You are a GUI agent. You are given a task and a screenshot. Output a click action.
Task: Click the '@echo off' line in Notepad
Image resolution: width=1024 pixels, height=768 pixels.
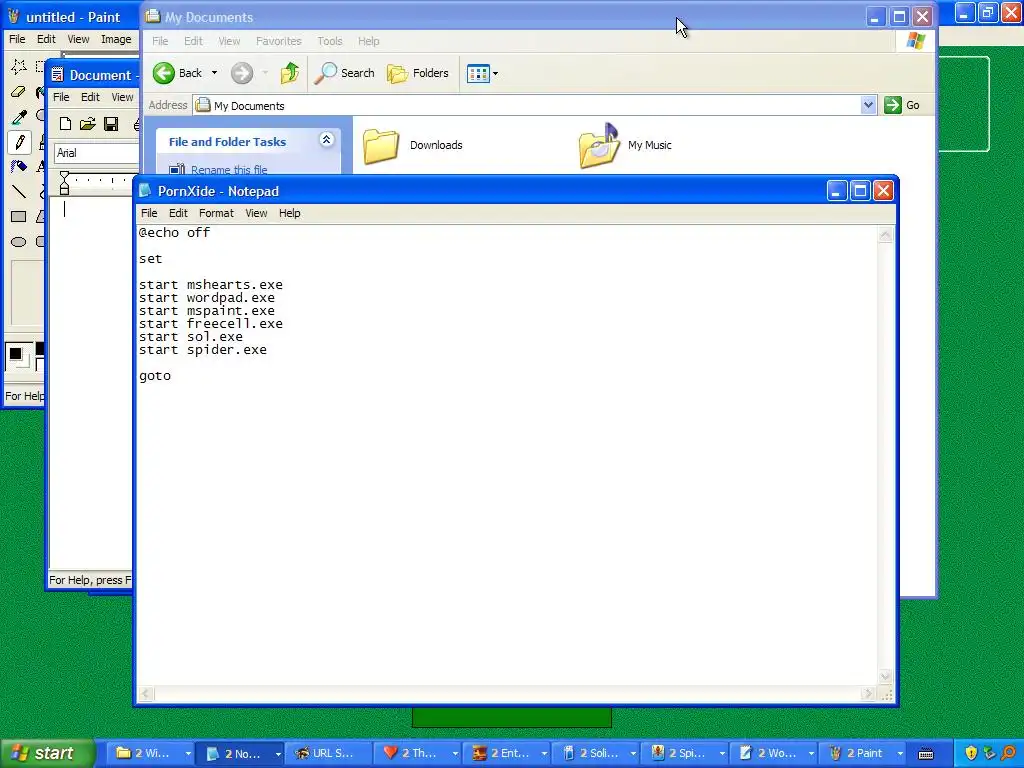[174, 232]
